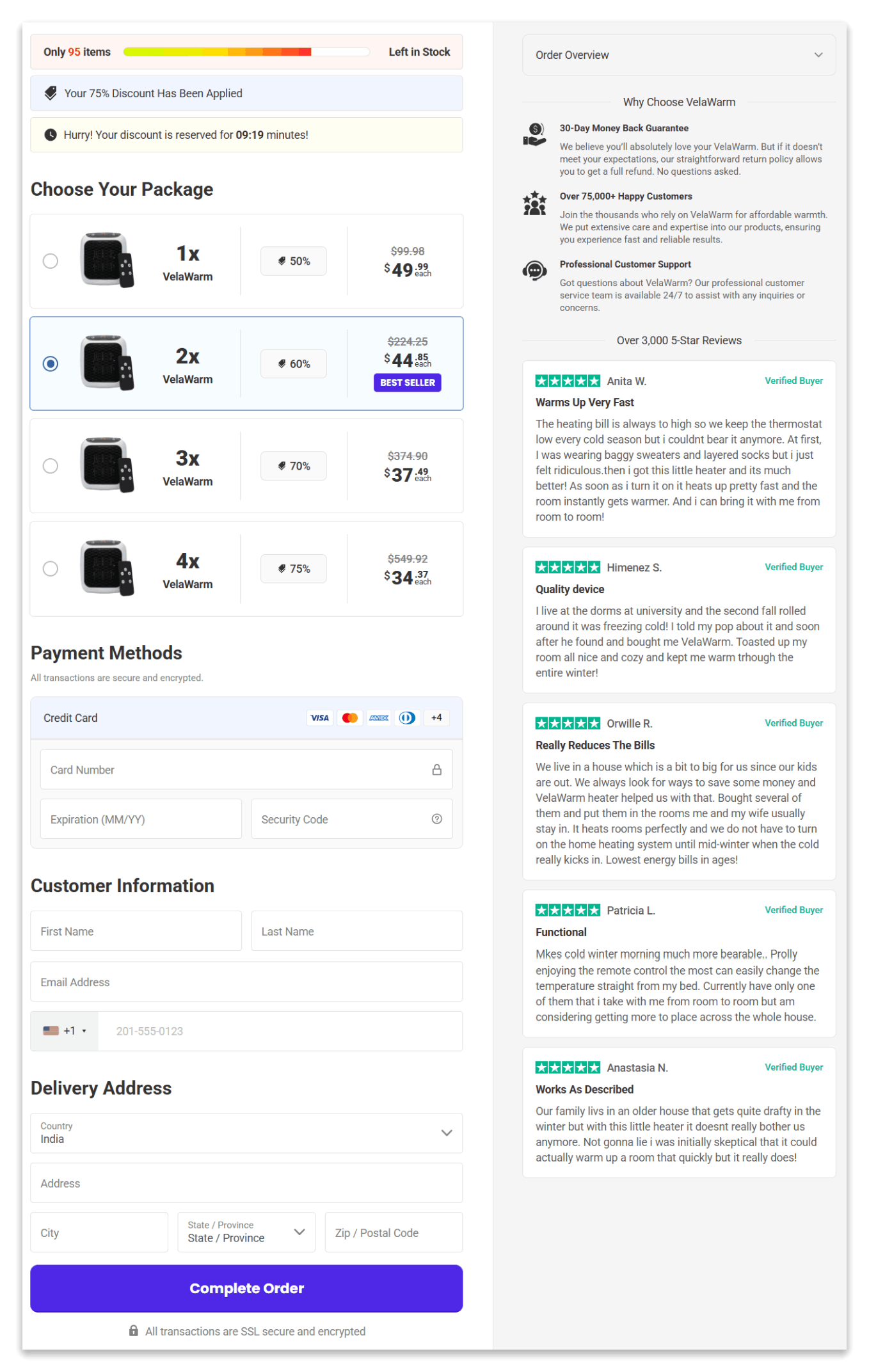Focus the Zip / Postal Code field
Image resolution: width=869 pixels, height=1372 pixels.
click(394, 1232)
